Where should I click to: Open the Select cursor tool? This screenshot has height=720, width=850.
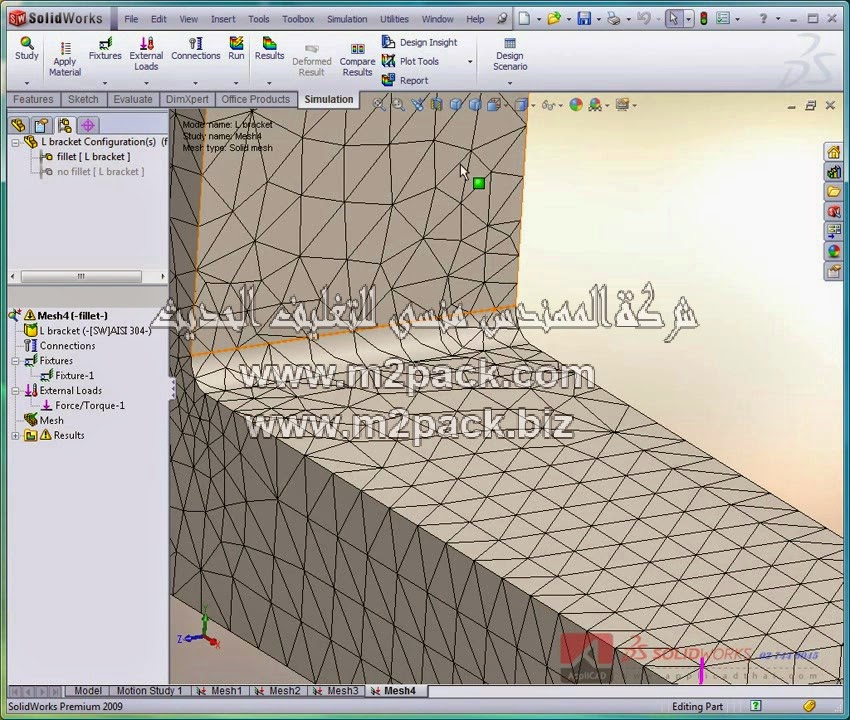point(673,19)
